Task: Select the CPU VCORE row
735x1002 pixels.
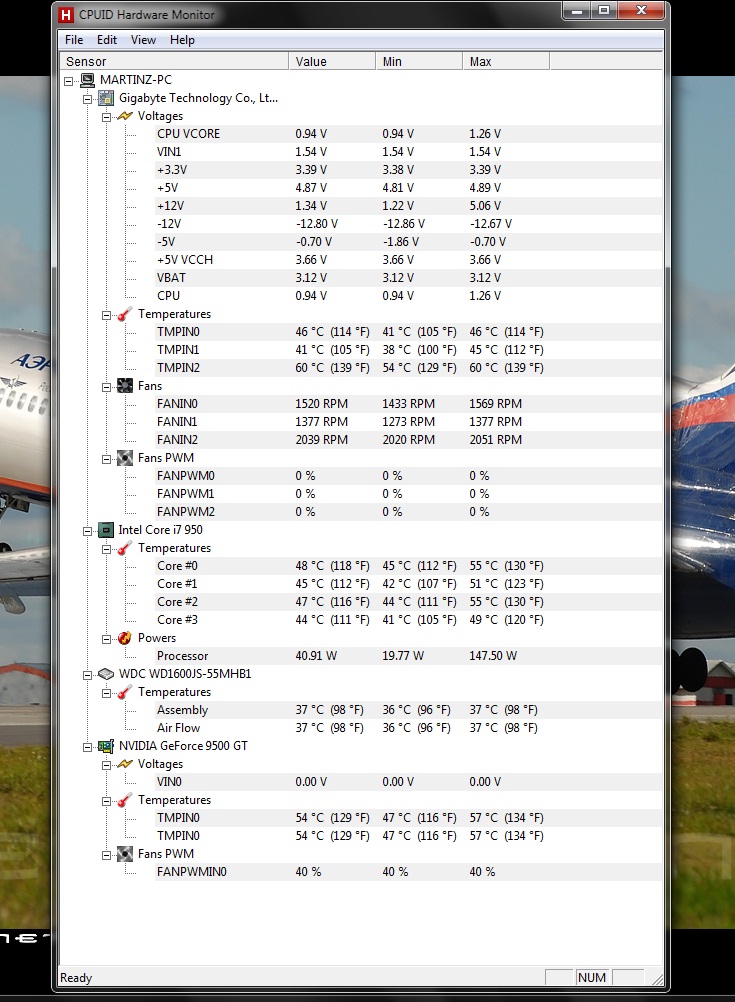Action: coord(408,134)
